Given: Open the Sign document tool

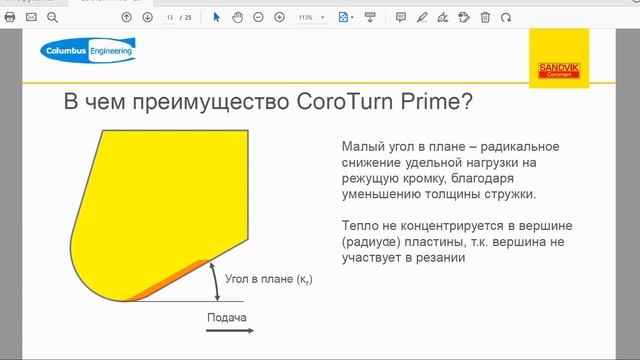Looking at the screenshot, I should (443, 17).
